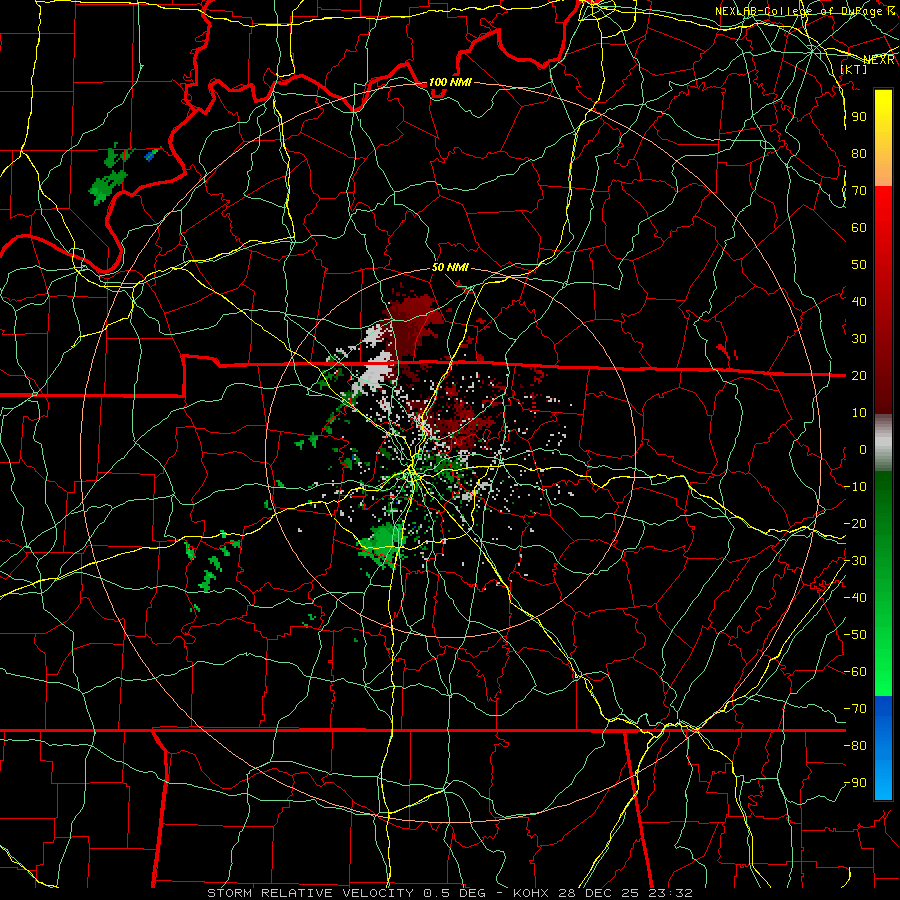Click the 20 value on the velocity scale
This screenshot has width=900, height=900.
click(x=859, y=375)
